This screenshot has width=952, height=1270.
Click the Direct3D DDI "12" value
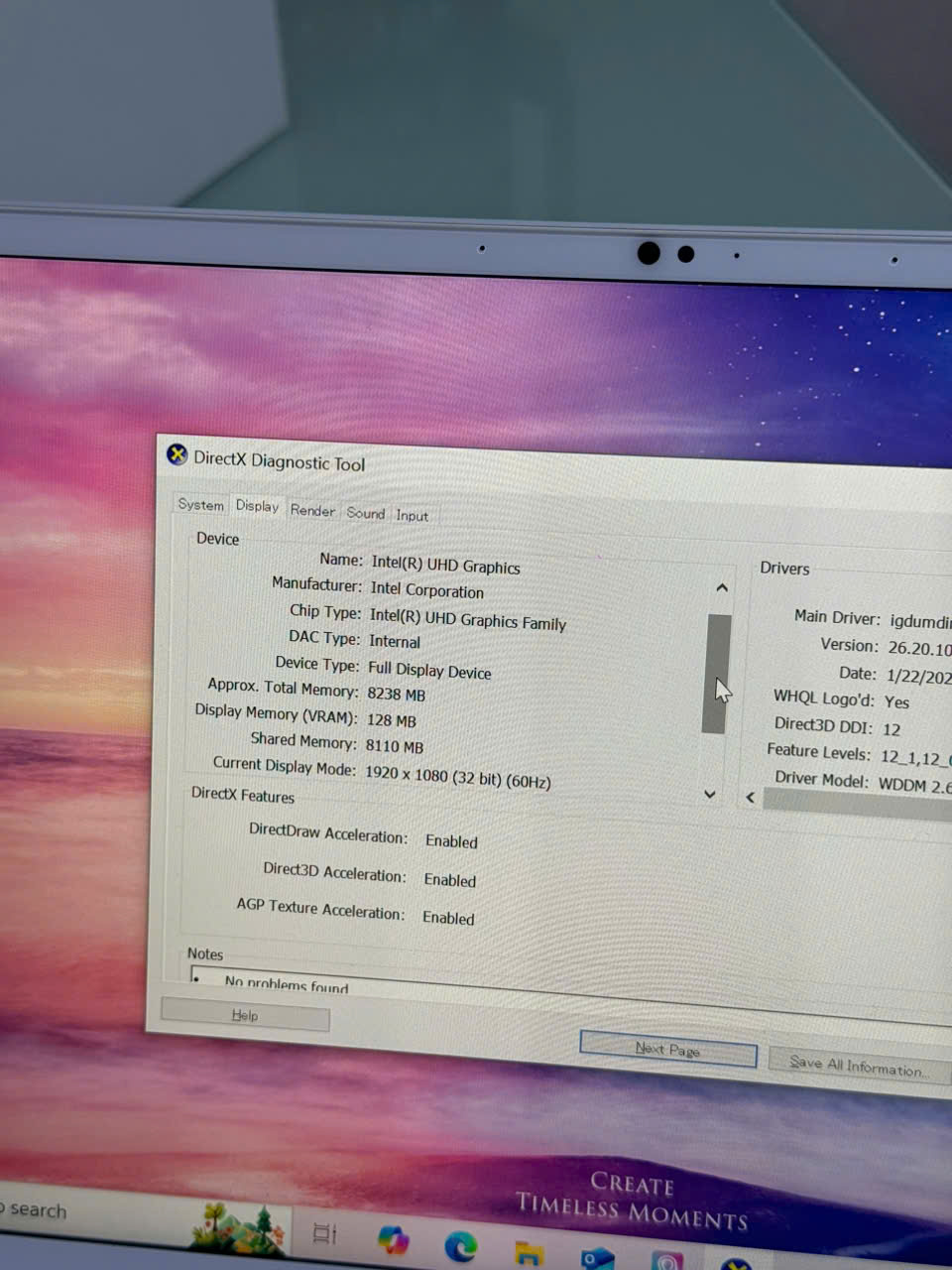coord(892,729)
